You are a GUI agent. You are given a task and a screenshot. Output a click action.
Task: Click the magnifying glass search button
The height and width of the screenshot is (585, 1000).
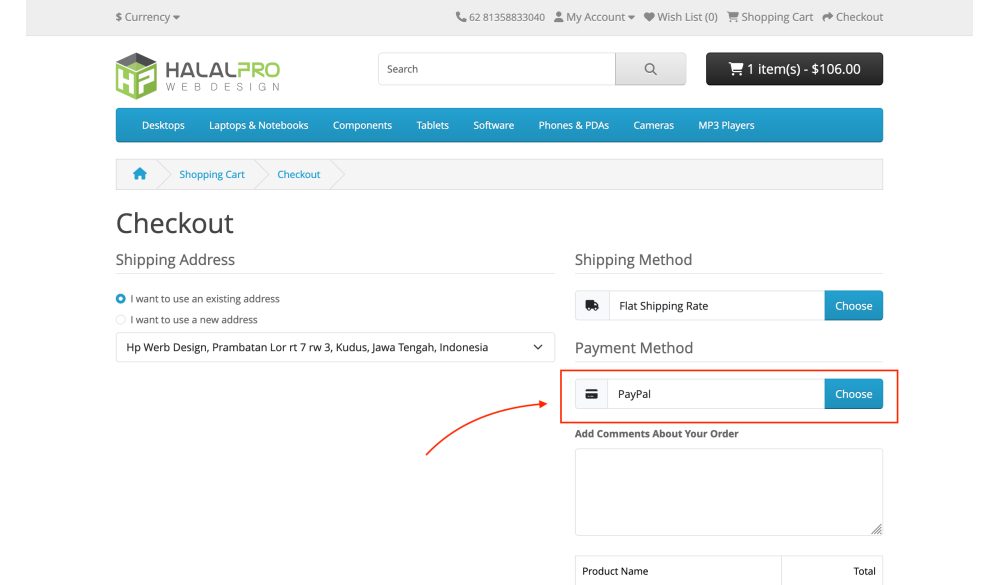click(x=650, y=69)
